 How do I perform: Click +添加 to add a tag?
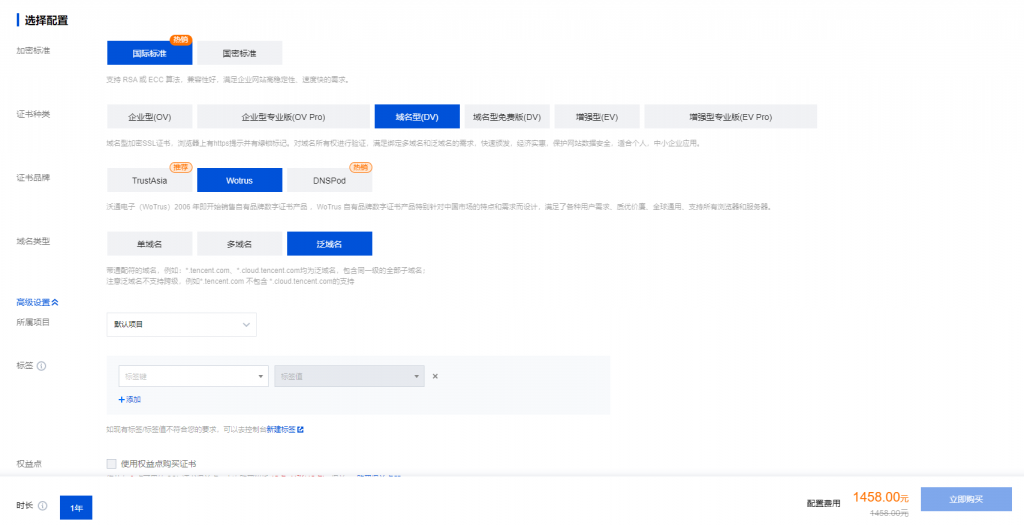tap(130, 400)
